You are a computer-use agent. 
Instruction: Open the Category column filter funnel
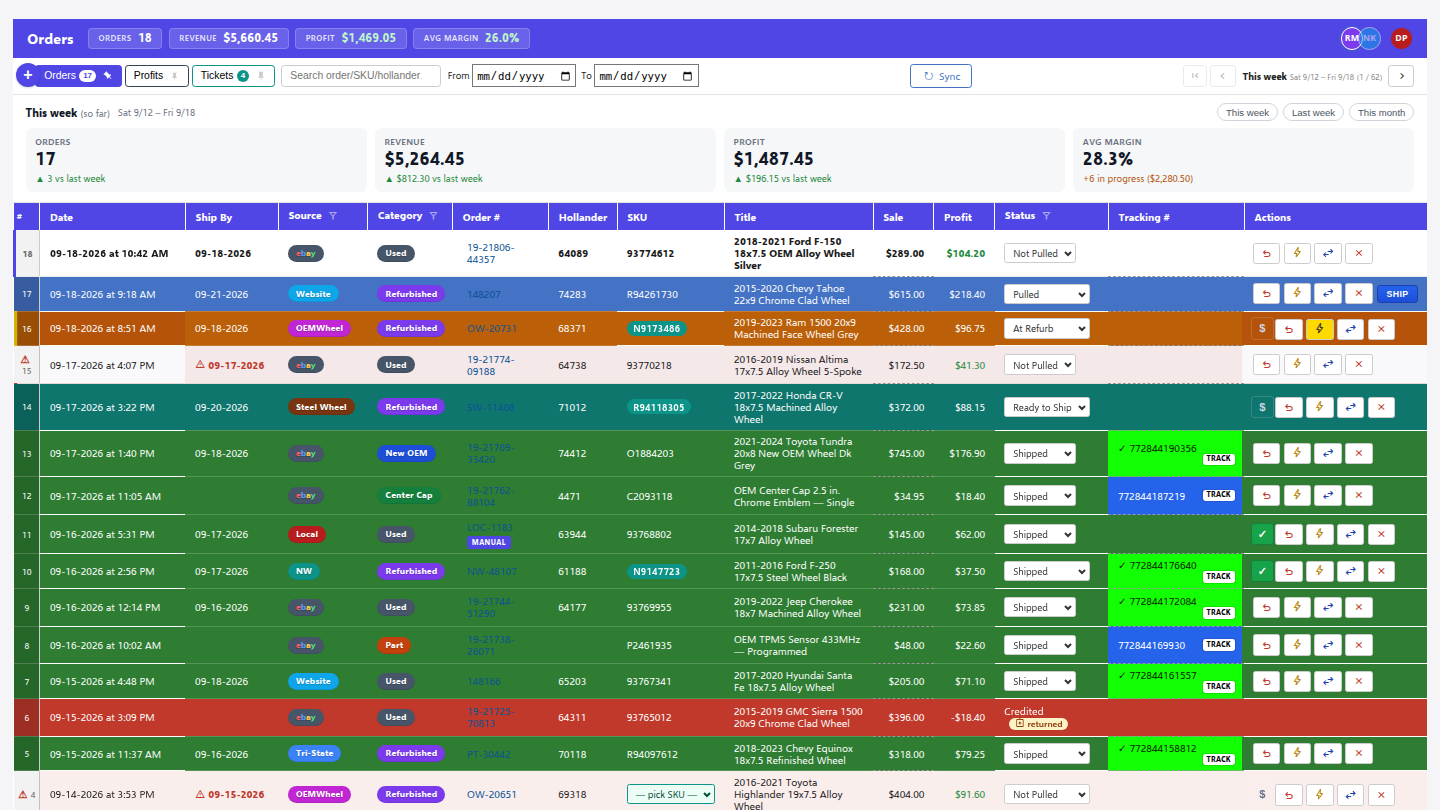tap(433, 216)
